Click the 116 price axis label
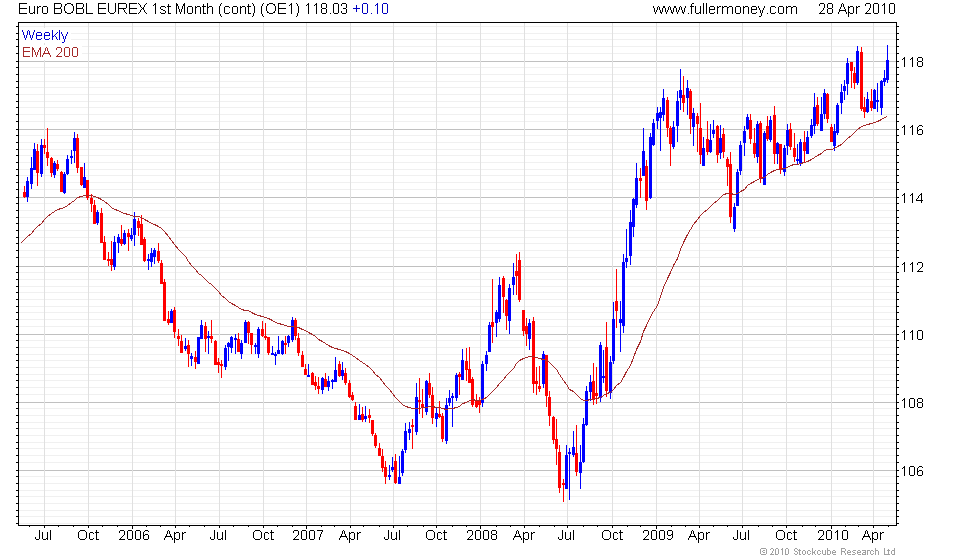 point(911,130)
